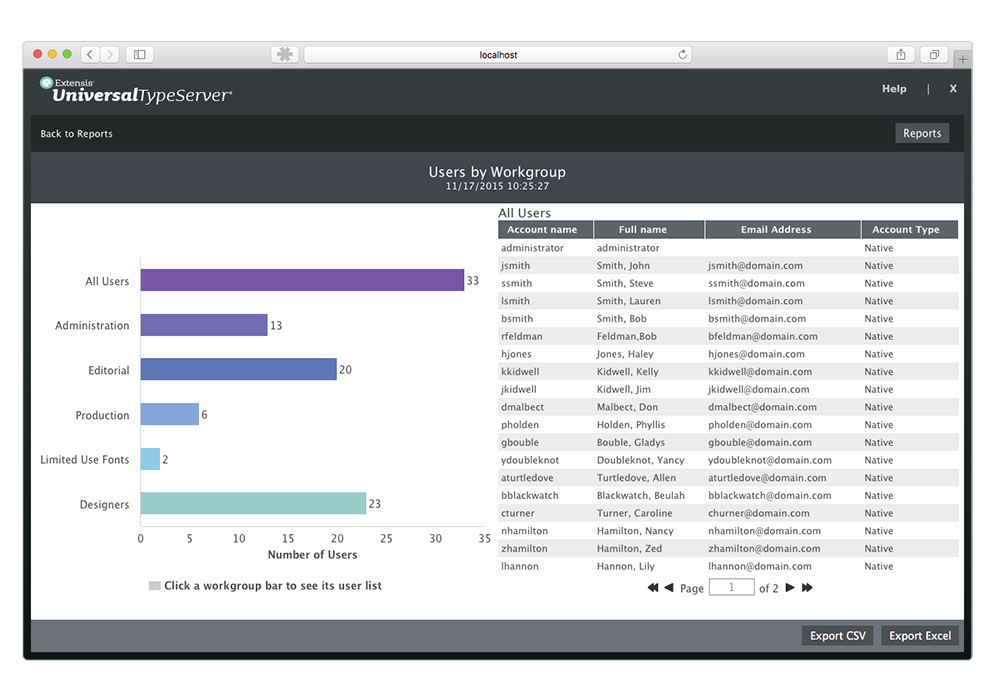
Task: Click the Universal Type Server logo
Action: tap(136, 91)
